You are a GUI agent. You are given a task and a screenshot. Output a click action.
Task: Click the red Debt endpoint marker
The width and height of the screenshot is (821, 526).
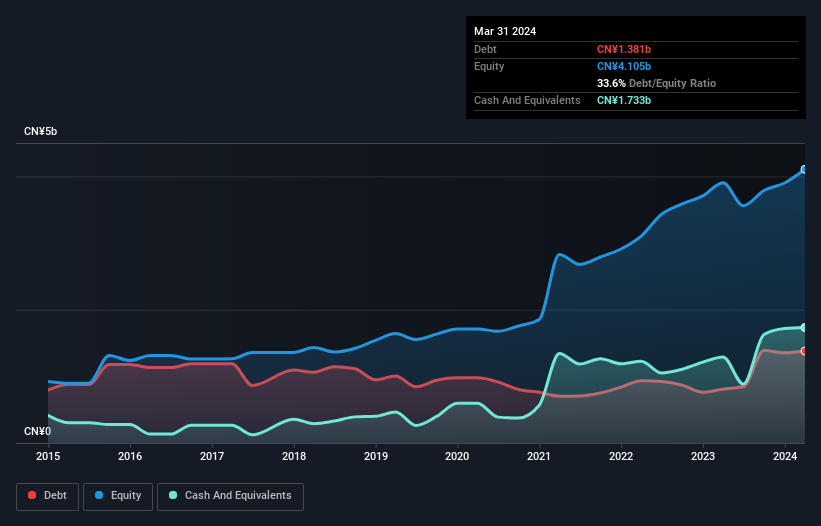pyautogui.click(x=804, y=351)
